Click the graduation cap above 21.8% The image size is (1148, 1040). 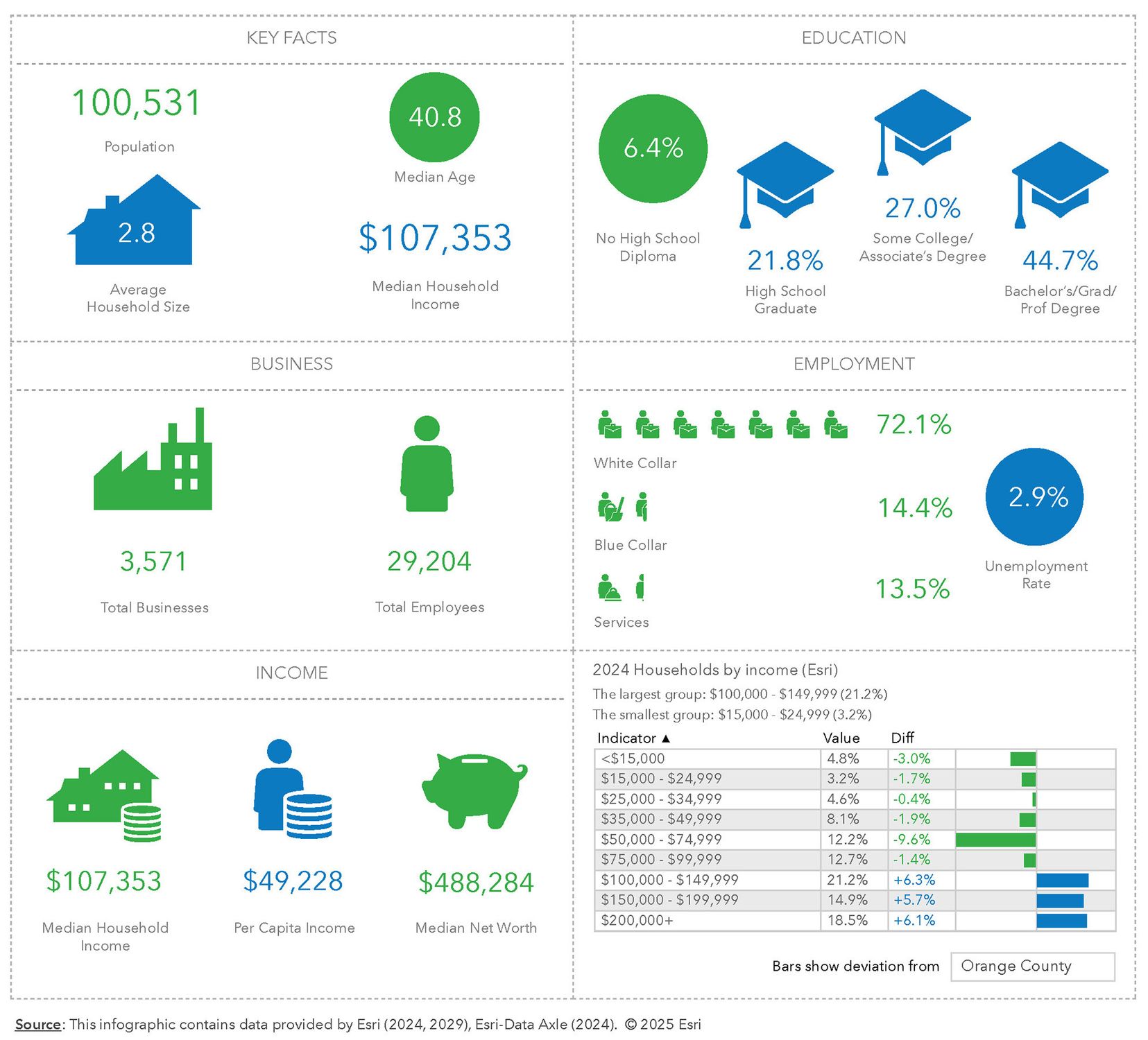coord(785,182)
